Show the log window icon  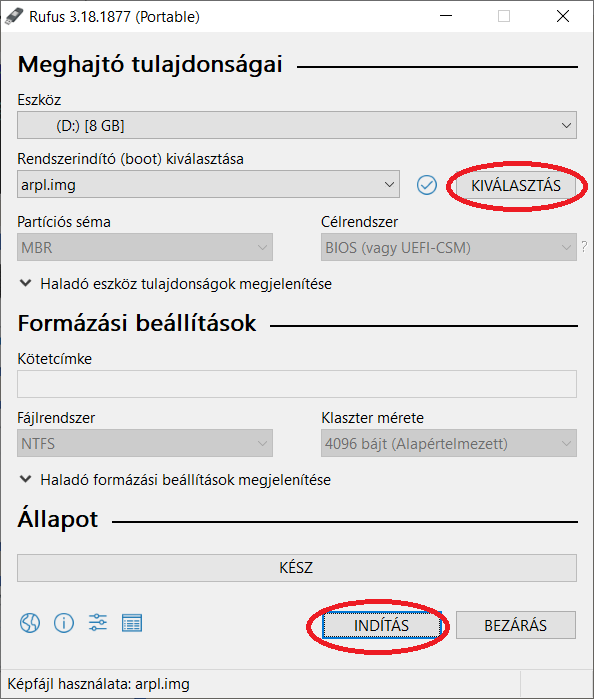(x=132, y=623)
